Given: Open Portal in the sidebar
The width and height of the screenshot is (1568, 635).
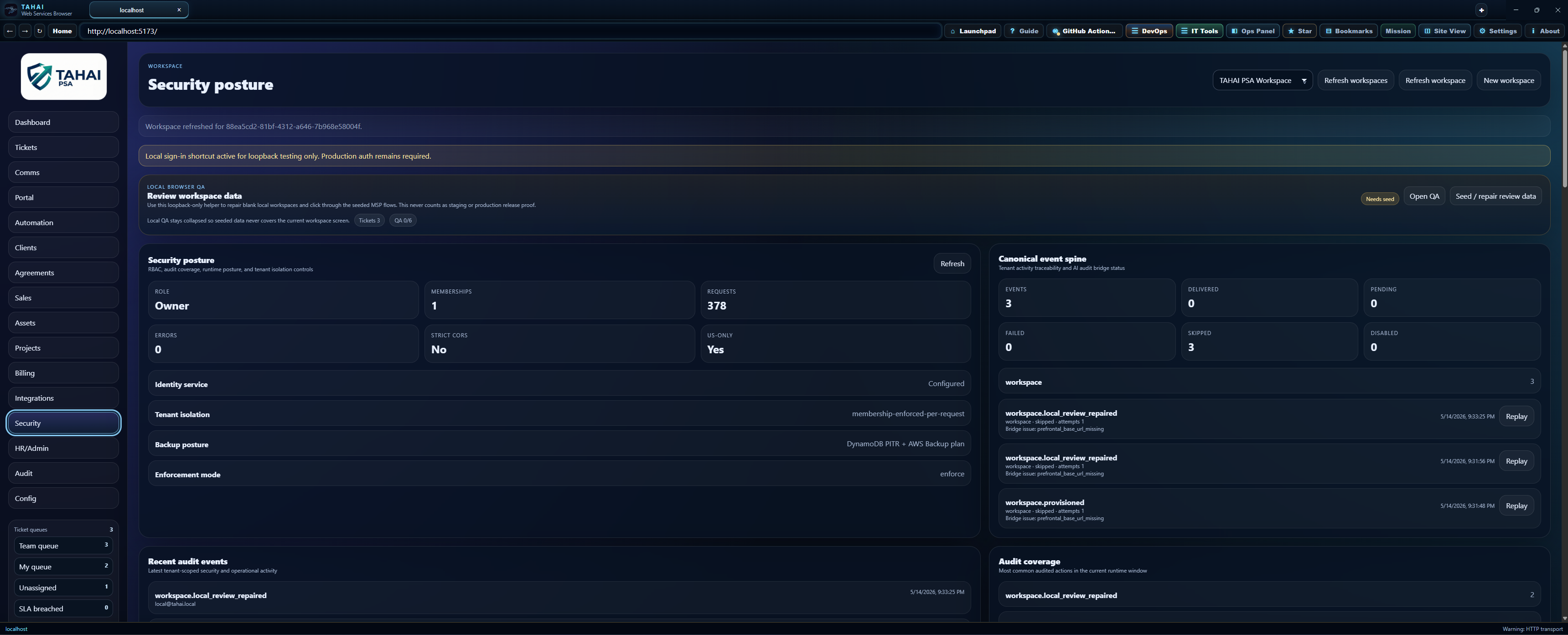Looking at the screenshot, I should pos(63,197).
